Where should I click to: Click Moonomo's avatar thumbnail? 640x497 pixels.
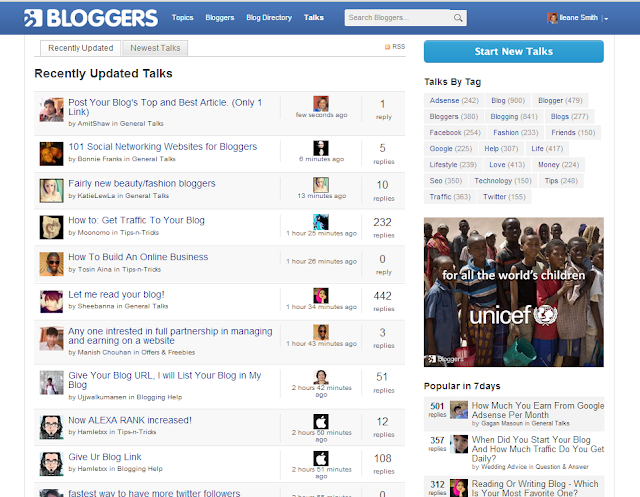[51, 227]
